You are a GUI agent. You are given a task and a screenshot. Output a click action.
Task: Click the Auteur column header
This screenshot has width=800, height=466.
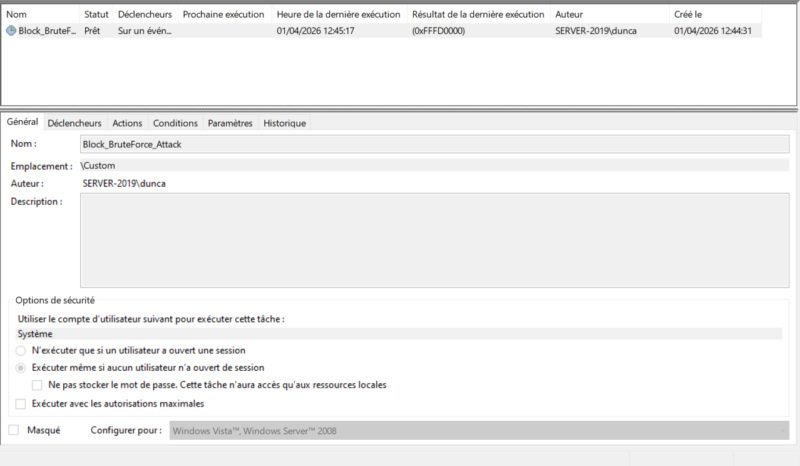tap(571, 15)
